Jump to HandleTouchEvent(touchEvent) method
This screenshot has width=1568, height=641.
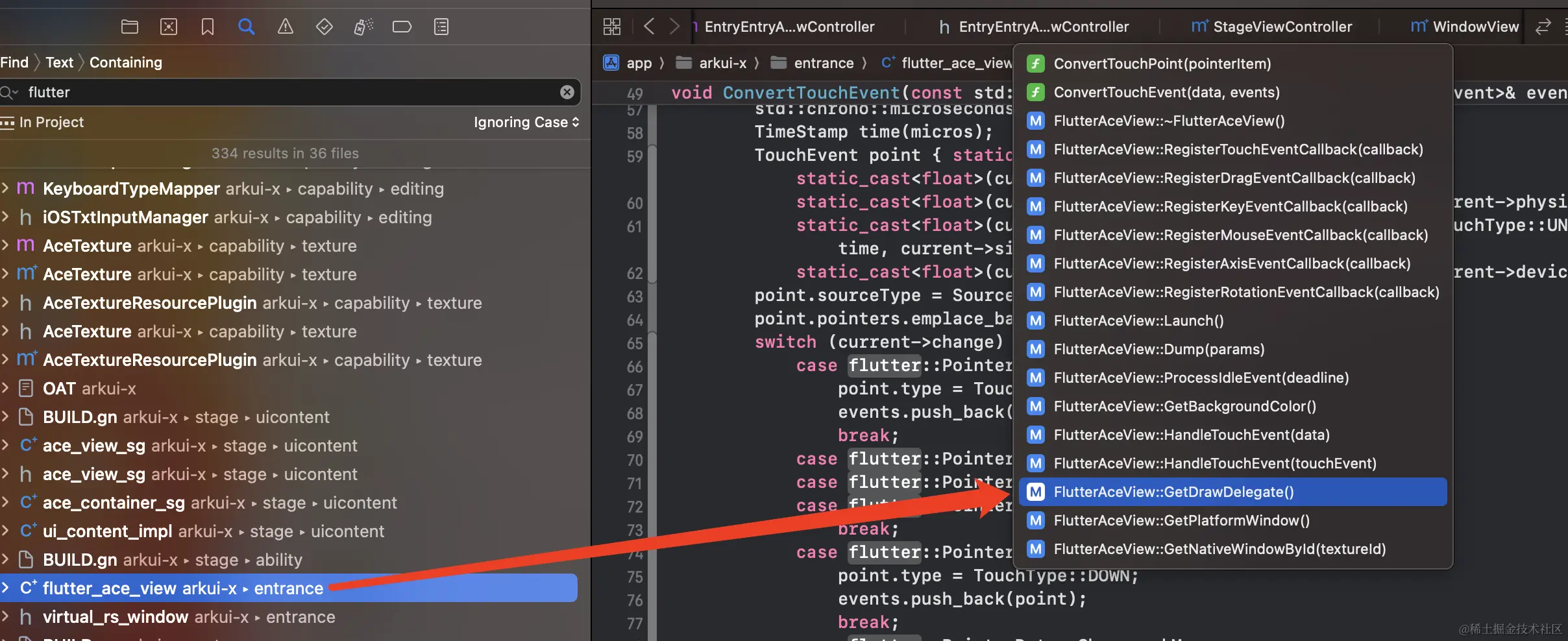(1233, 463)
